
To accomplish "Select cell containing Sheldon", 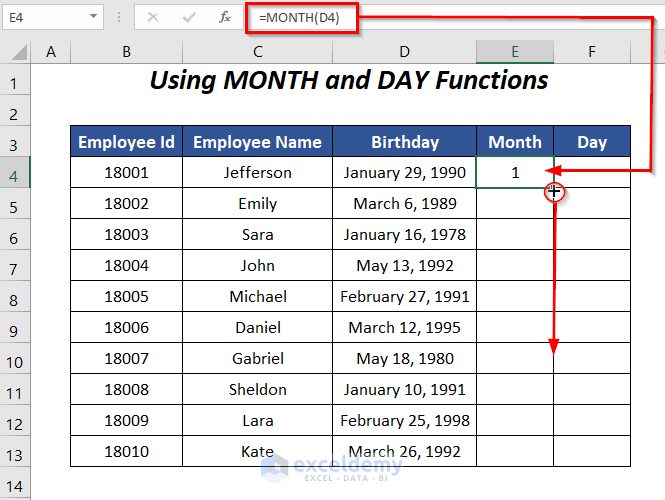I will (257, 389).
